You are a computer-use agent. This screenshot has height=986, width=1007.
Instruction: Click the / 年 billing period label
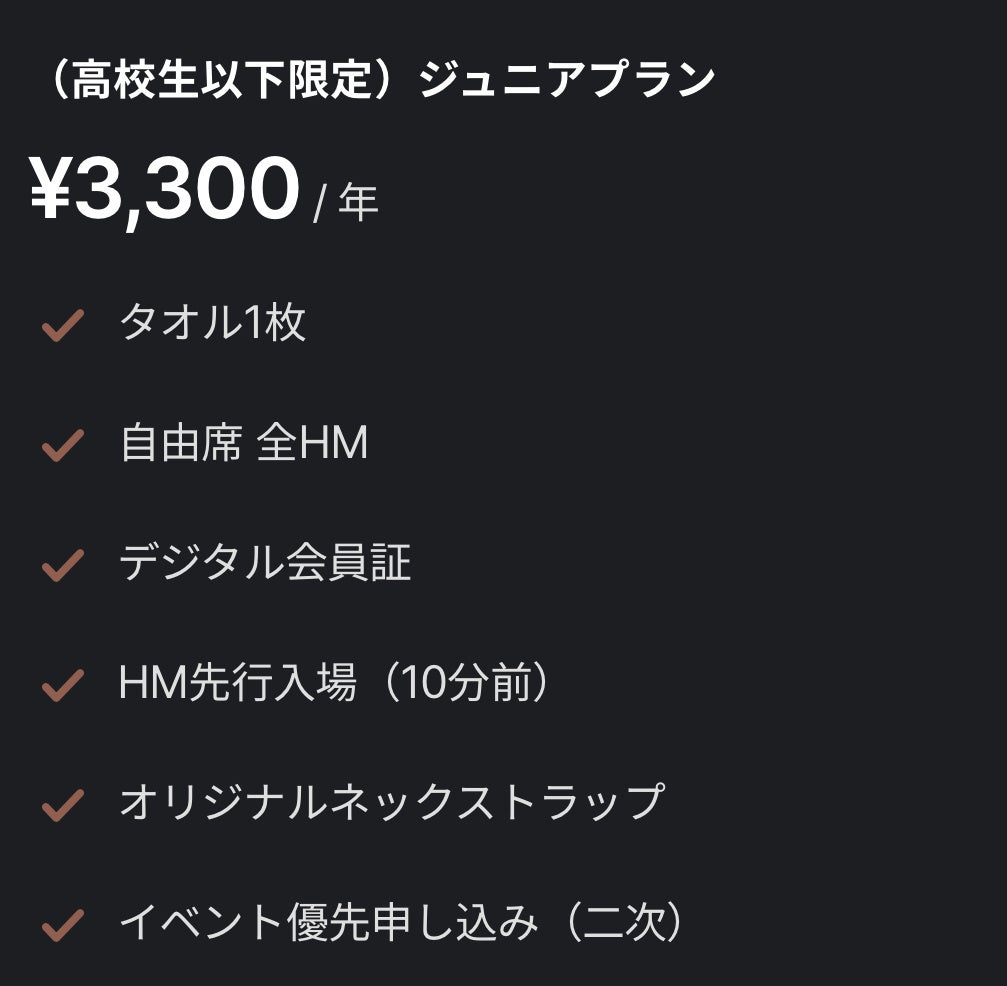point(346,204)
